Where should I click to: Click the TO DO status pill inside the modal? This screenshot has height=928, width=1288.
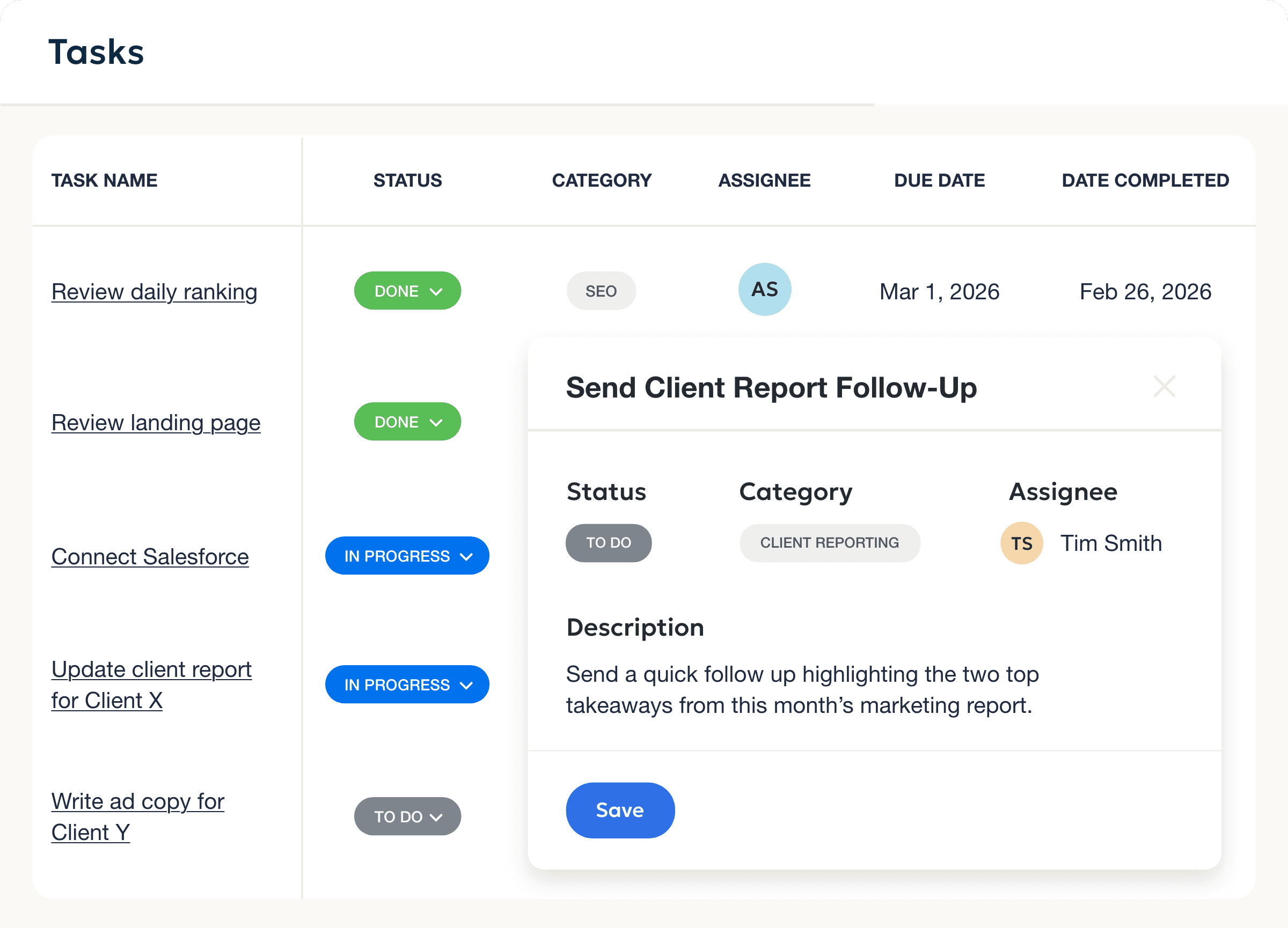click(x=608, y=543)
